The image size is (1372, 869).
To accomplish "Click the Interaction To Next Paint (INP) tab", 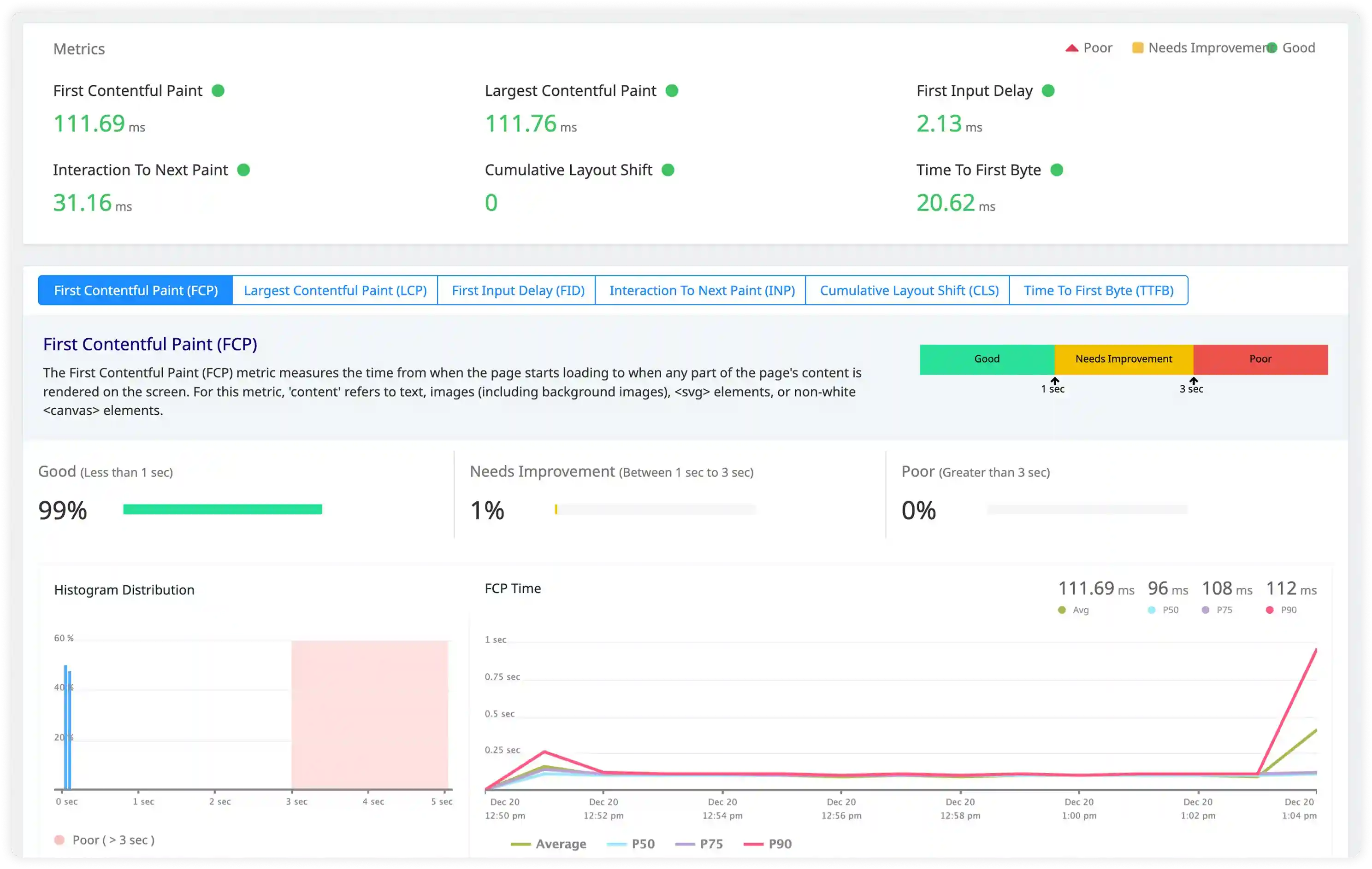I will tap(701, 290).
